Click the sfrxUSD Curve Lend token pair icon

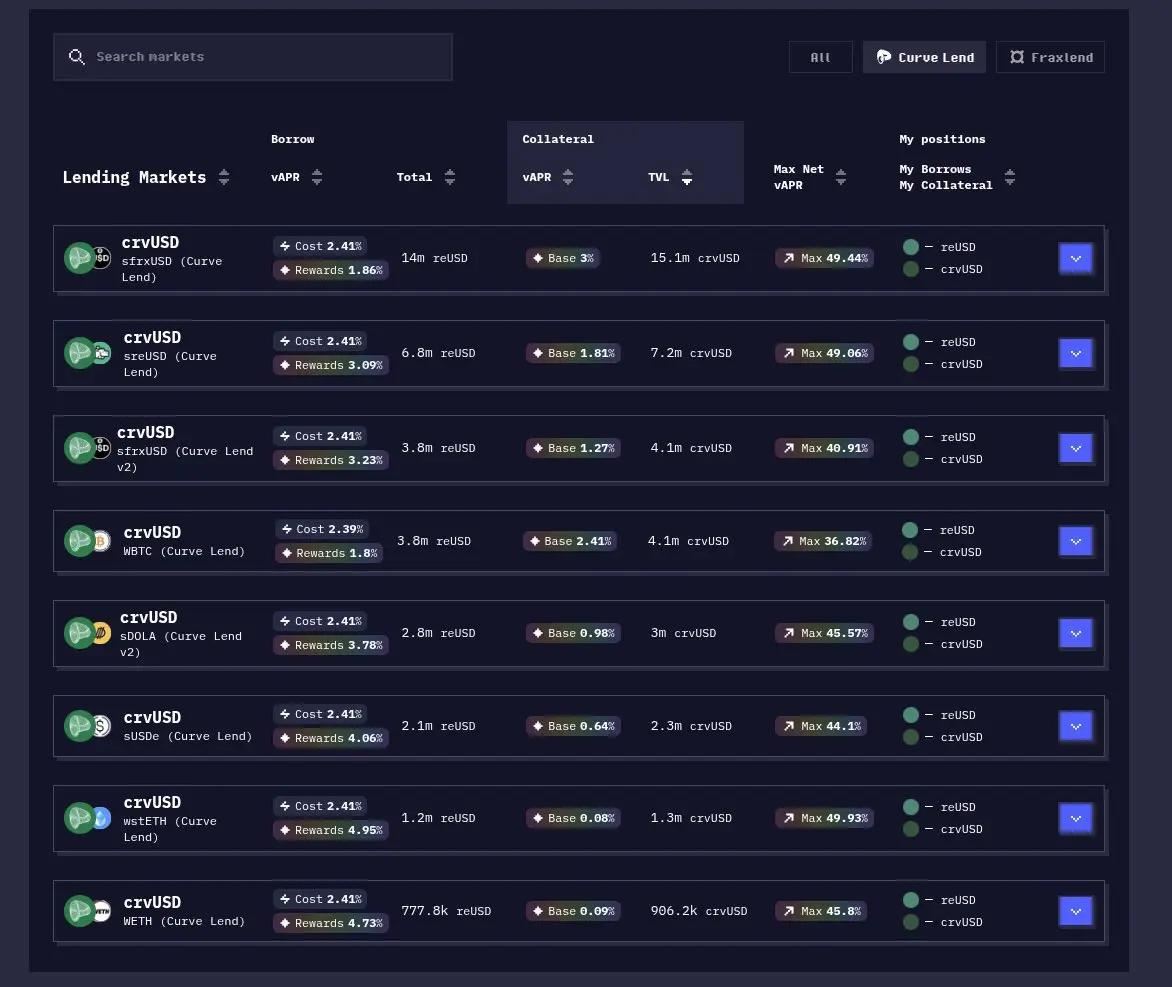tap(87, 259)
